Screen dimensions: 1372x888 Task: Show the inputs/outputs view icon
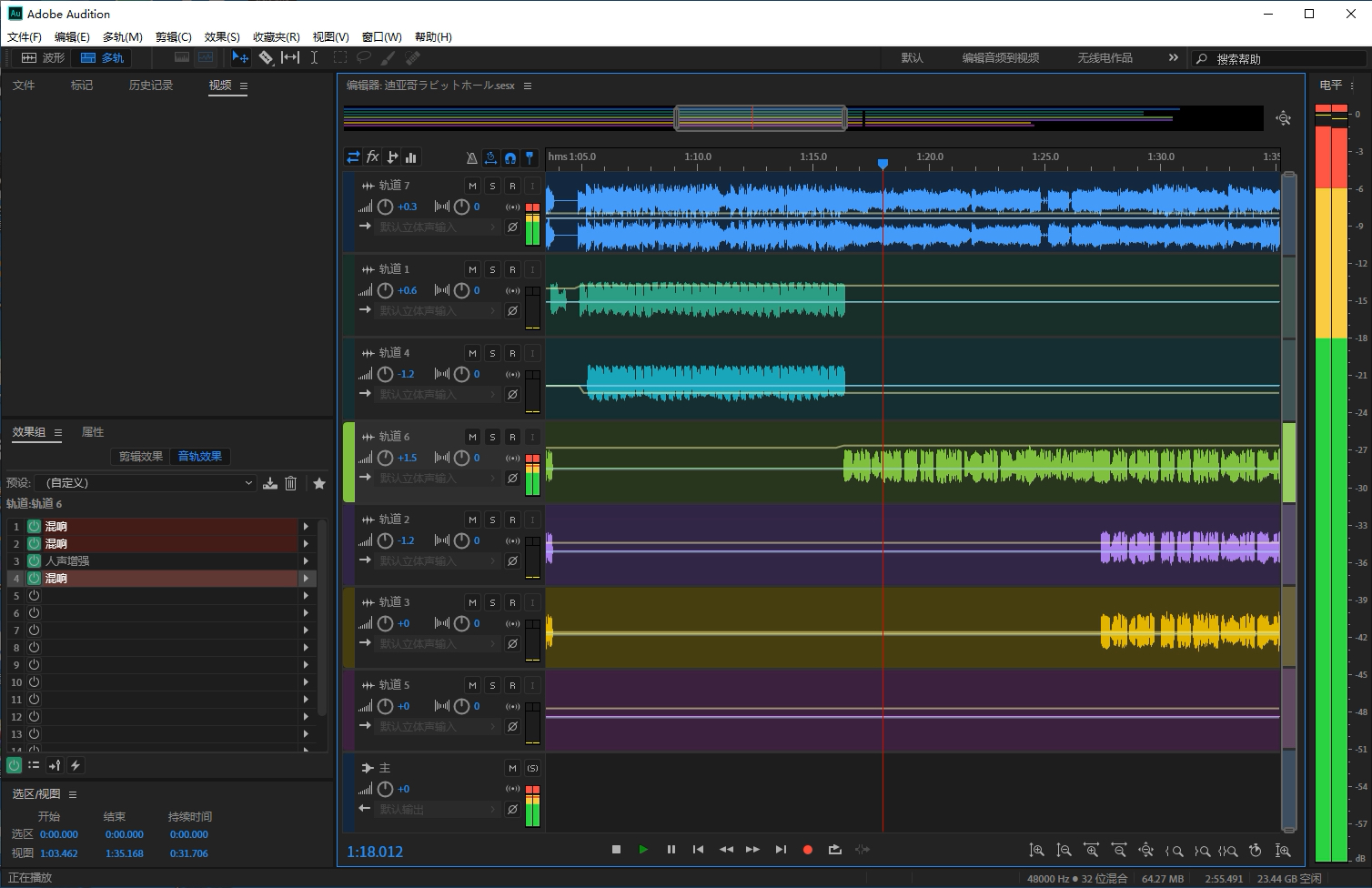pyautogui.click(x=353, y=157)
